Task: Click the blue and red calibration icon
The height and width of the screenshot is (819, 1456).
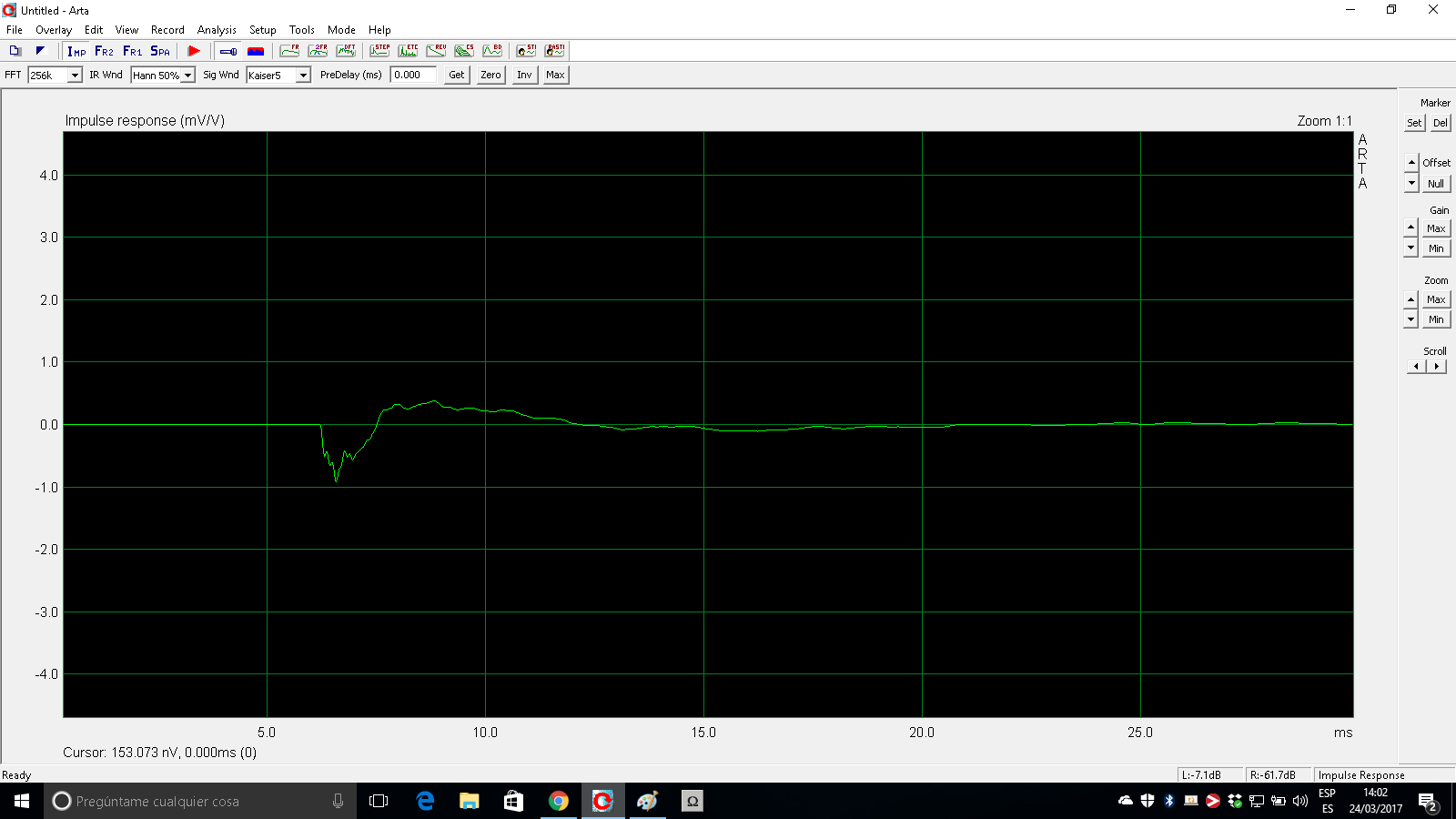Action: (256, 51)
